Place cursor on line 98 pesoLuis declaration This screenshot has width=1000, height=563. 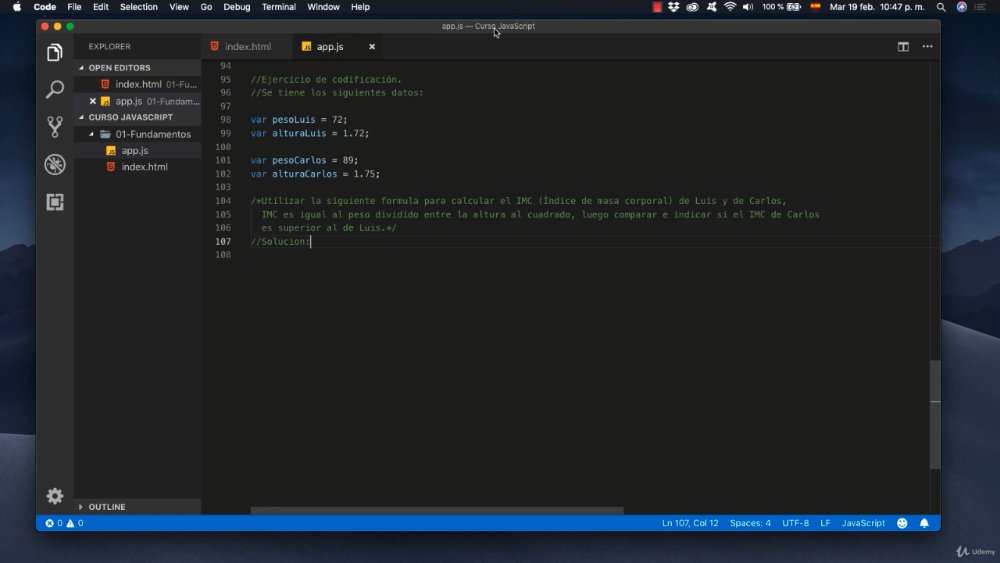coord(298,120)
